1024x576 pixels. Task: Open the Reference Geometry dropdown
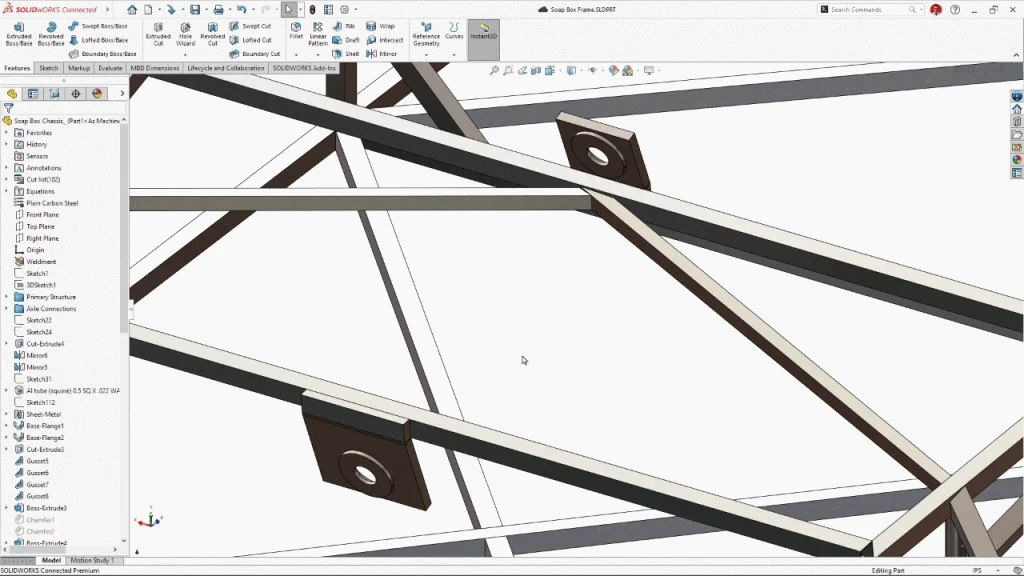point(426,35)
